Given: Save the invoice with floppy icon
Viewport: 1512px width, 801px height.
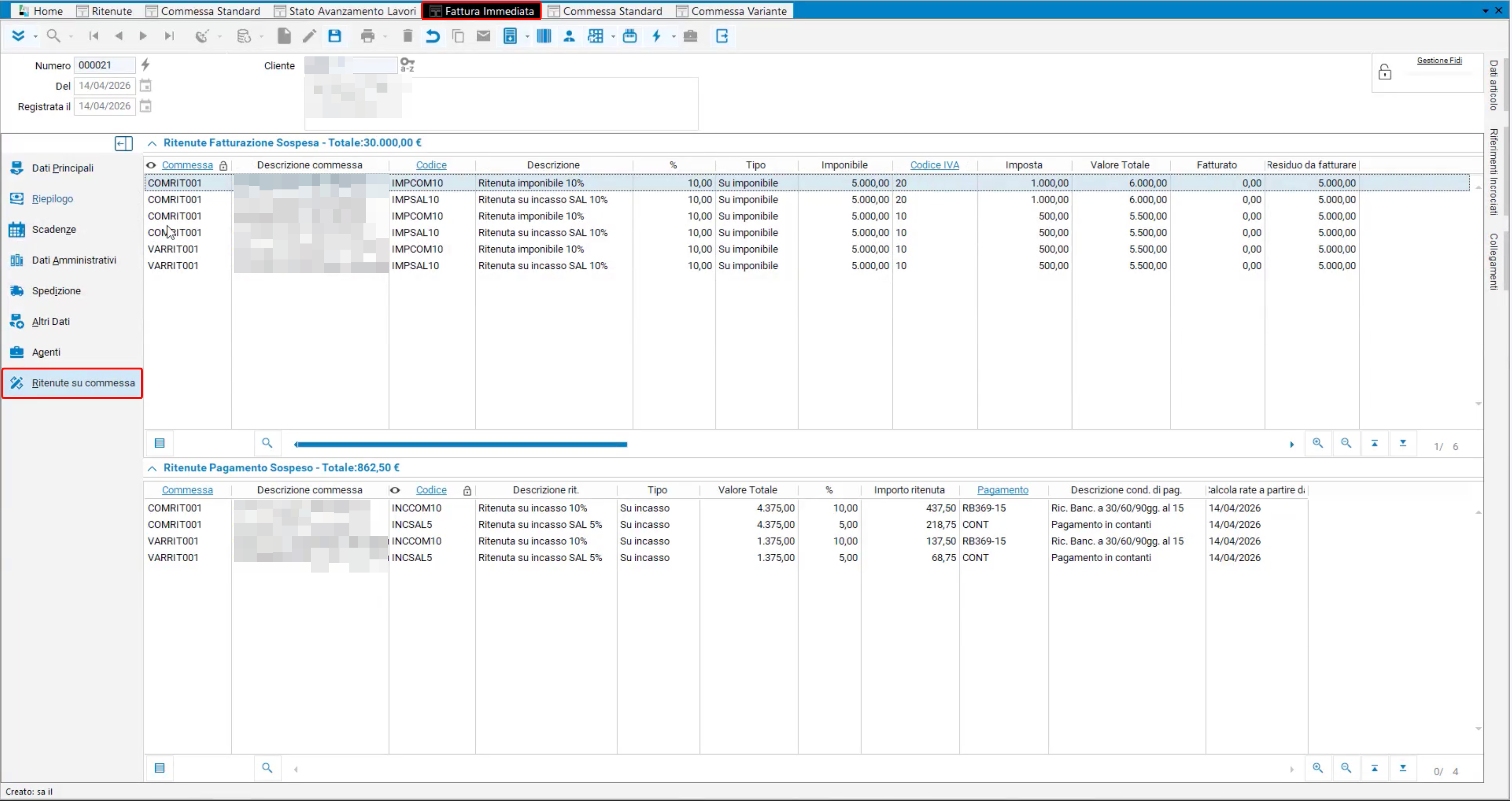Looking at the screenshot, I should point(335,36).
